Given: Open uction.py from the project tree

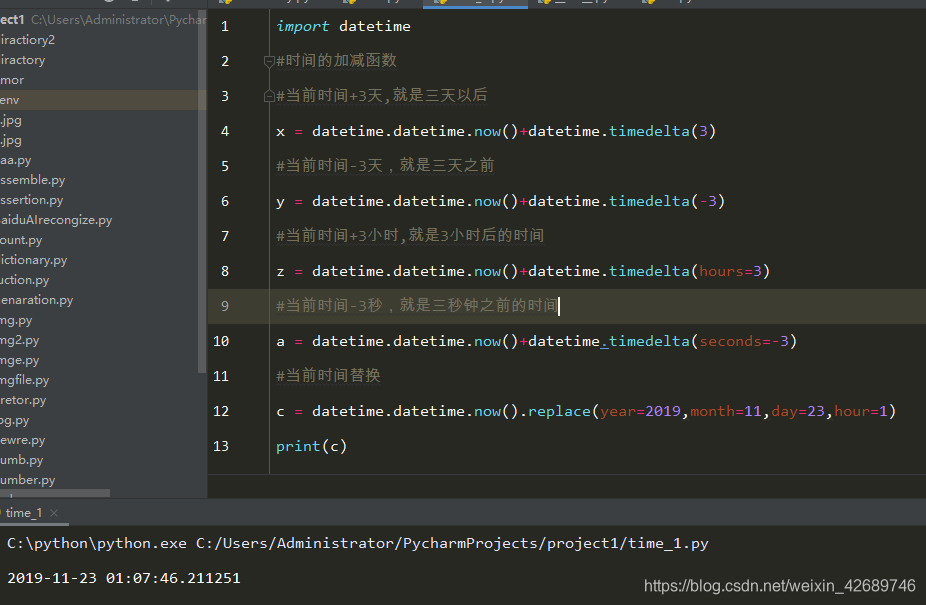Looking at the screenshot, I should coord(25,280).
